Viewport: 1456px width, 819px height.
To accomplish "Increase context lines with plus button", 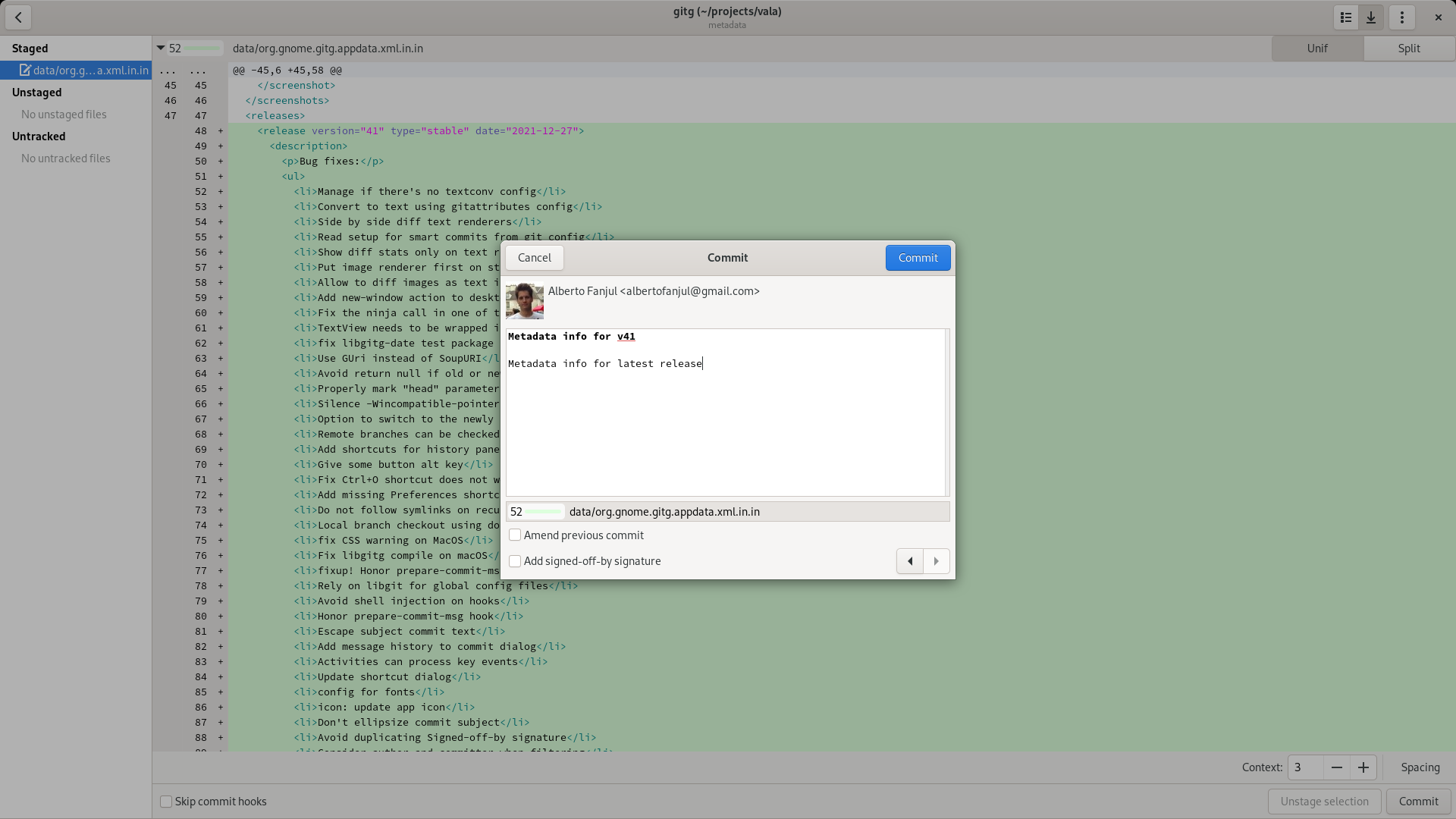I will click(x=1363, y=767).
